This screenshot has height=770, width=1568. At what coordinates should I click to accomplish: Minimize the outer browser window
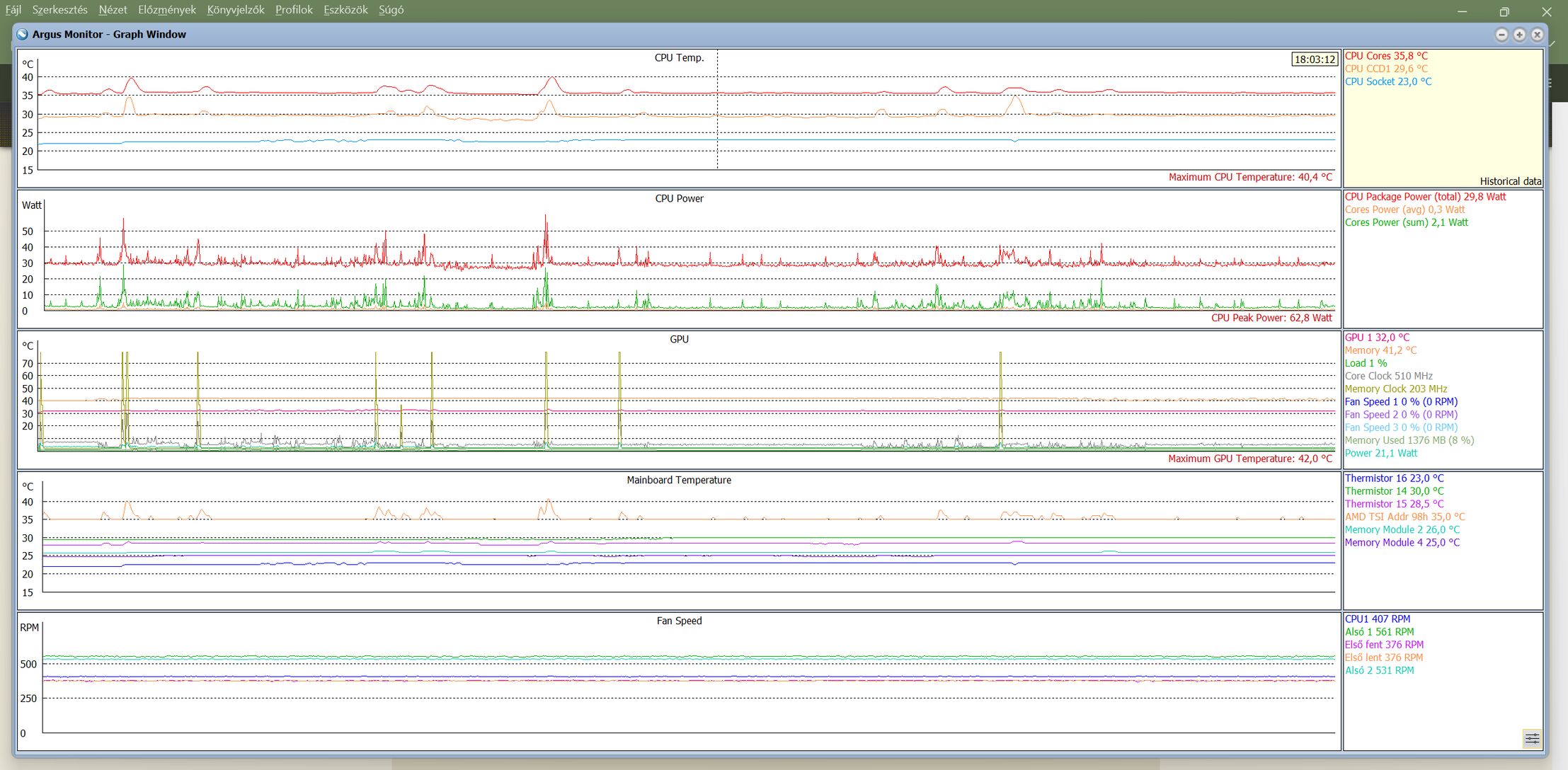pyautogui.click(x=1463, y=11)
